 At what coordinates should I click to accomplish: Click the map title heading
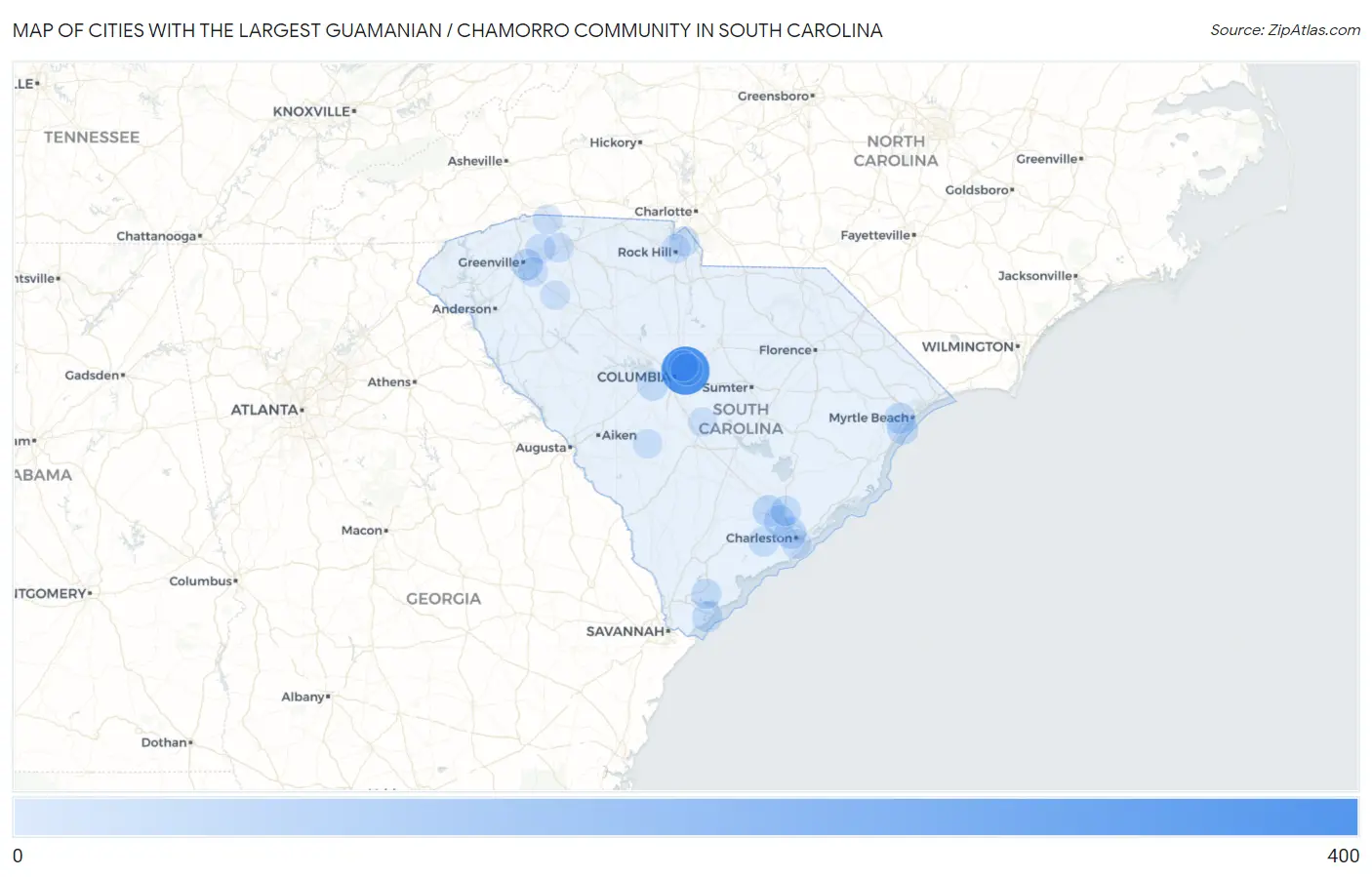tap(448, 30)
